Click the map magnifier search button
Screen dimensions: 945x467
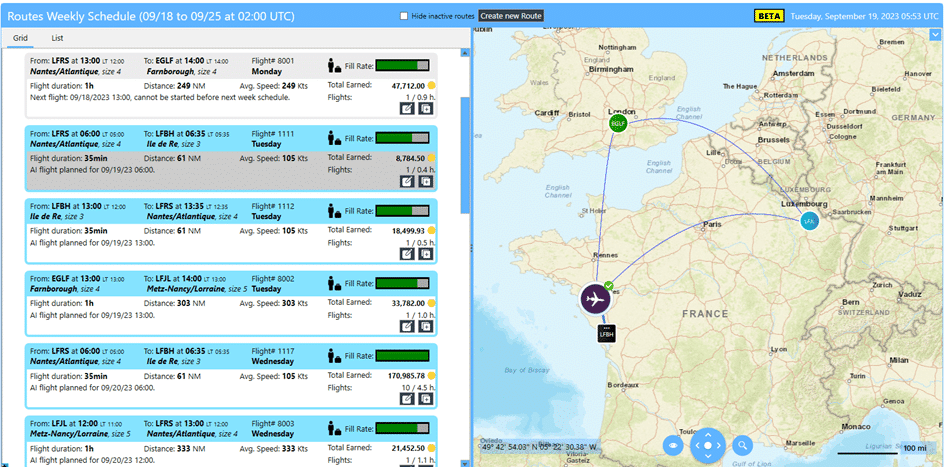[742, 445]
